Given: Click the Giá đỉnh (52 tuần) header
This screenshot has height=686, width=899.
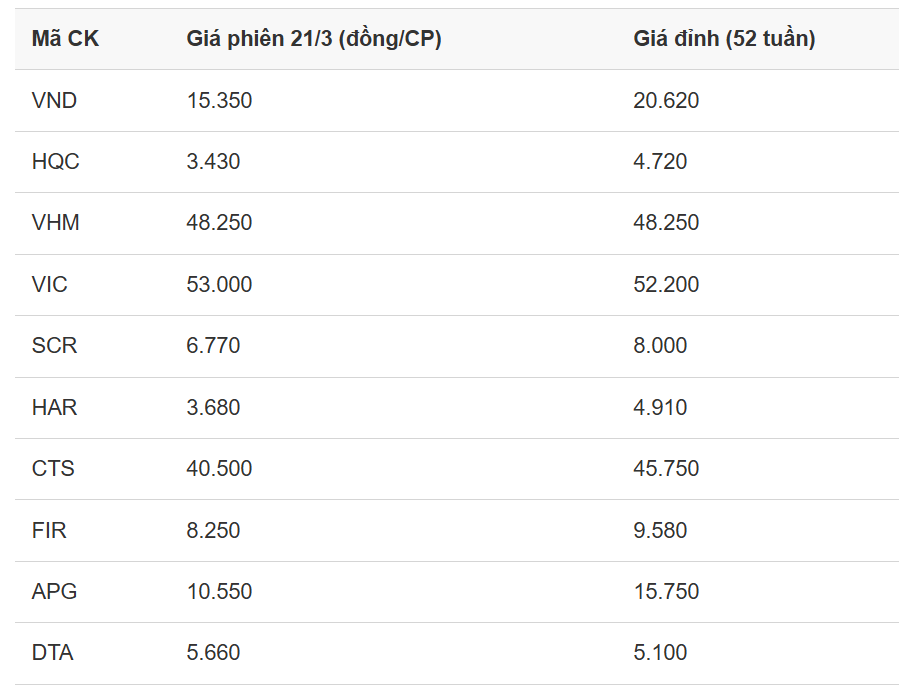Looking at the screenshot, I should (x=724, y=39).
